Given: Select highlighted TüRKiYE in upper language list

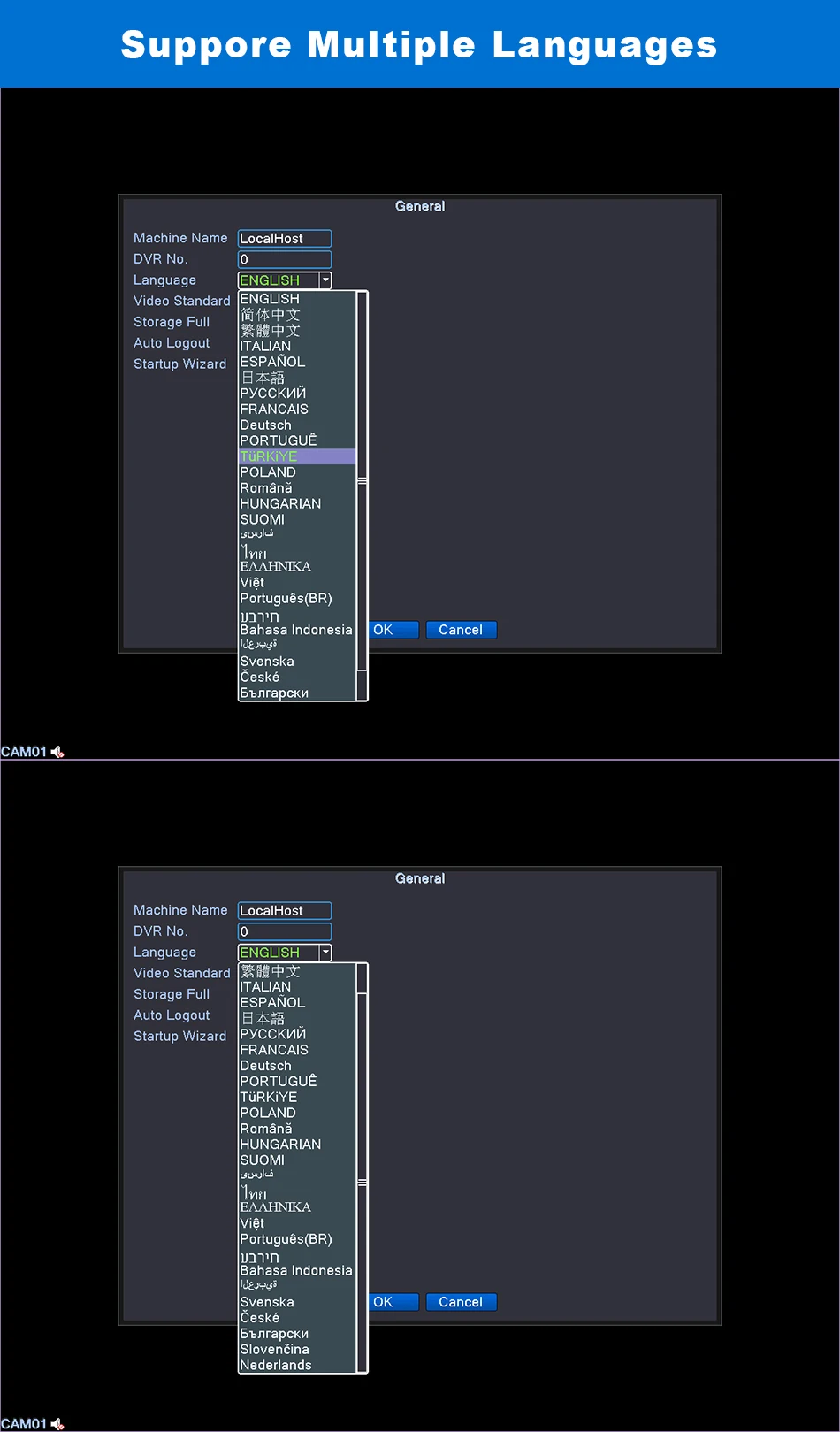Looking at the screenshot, I should click(297, 456).
